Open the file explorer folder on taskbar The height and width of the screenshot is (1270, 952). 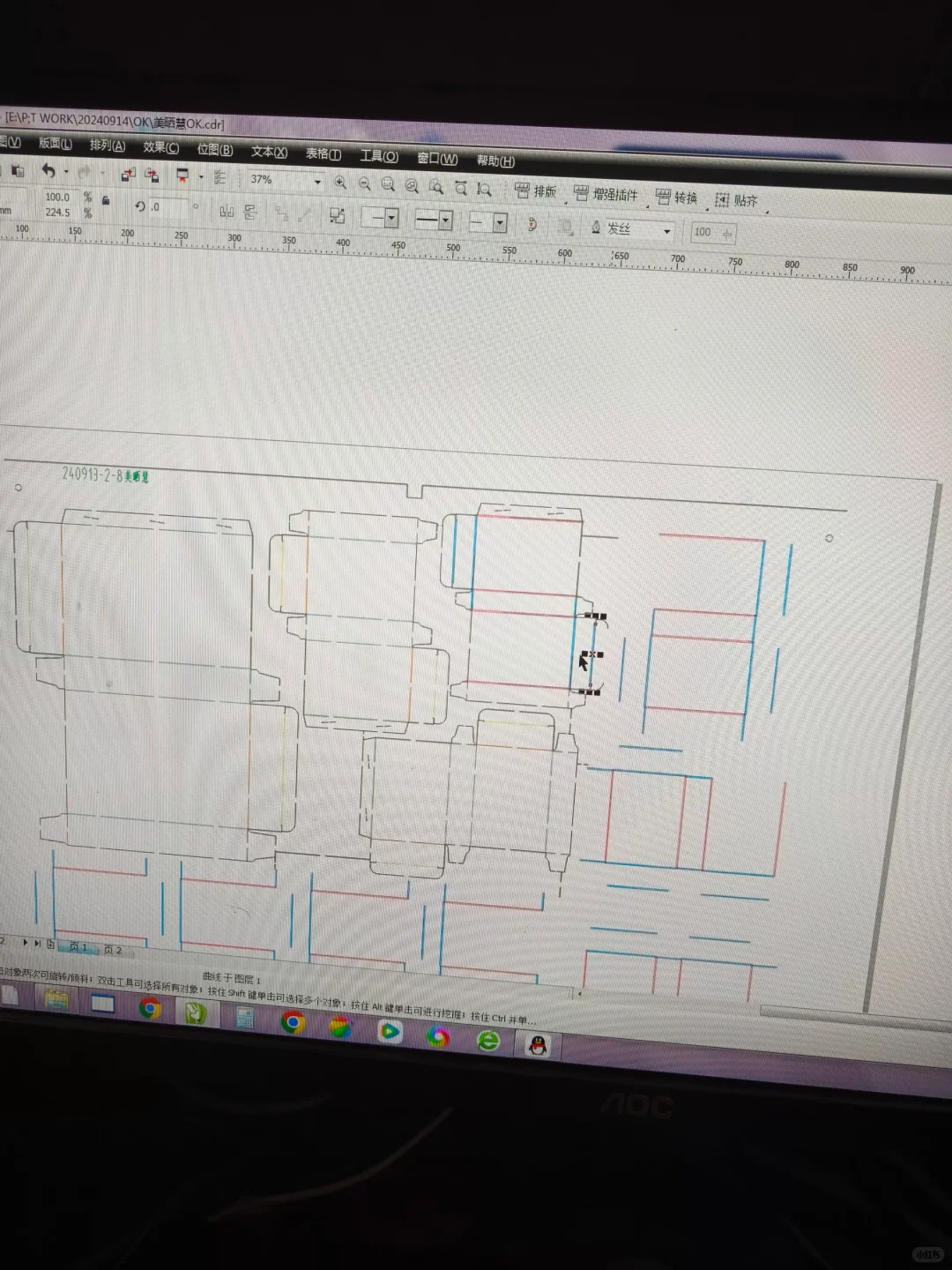point(56,999)
